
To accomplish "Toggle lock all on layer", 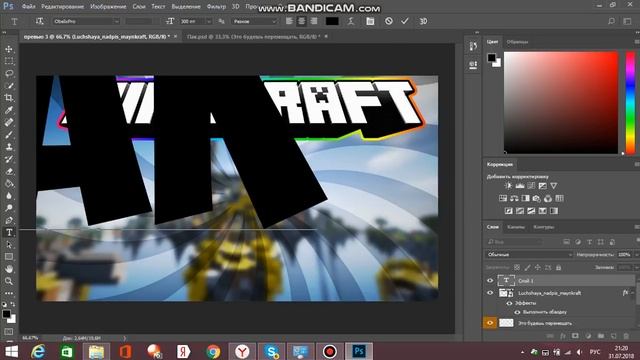I will (558, 268).
